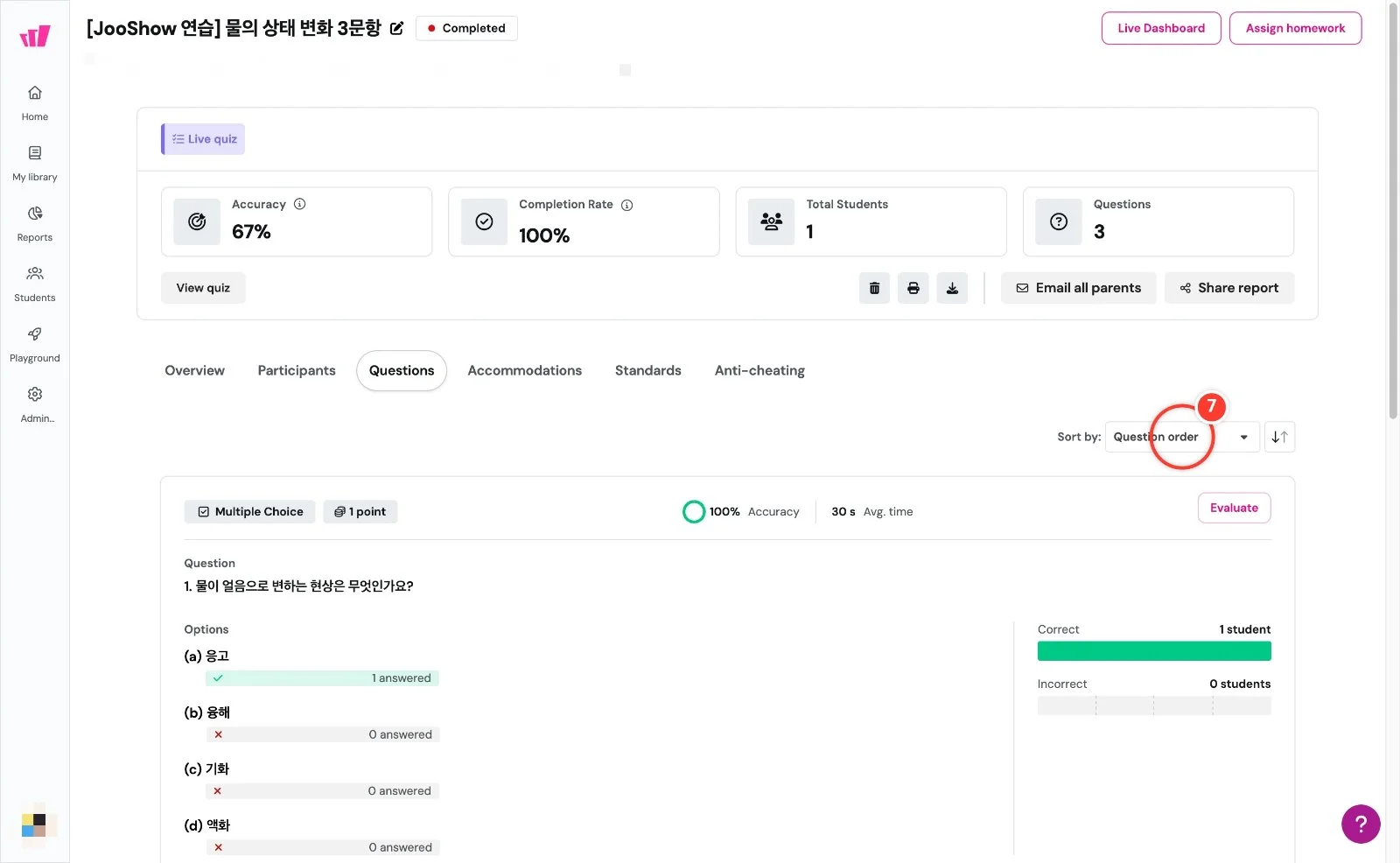1400x863 pixels.
Task: Click Evaluate on question 1
Action: (1234, 508)
